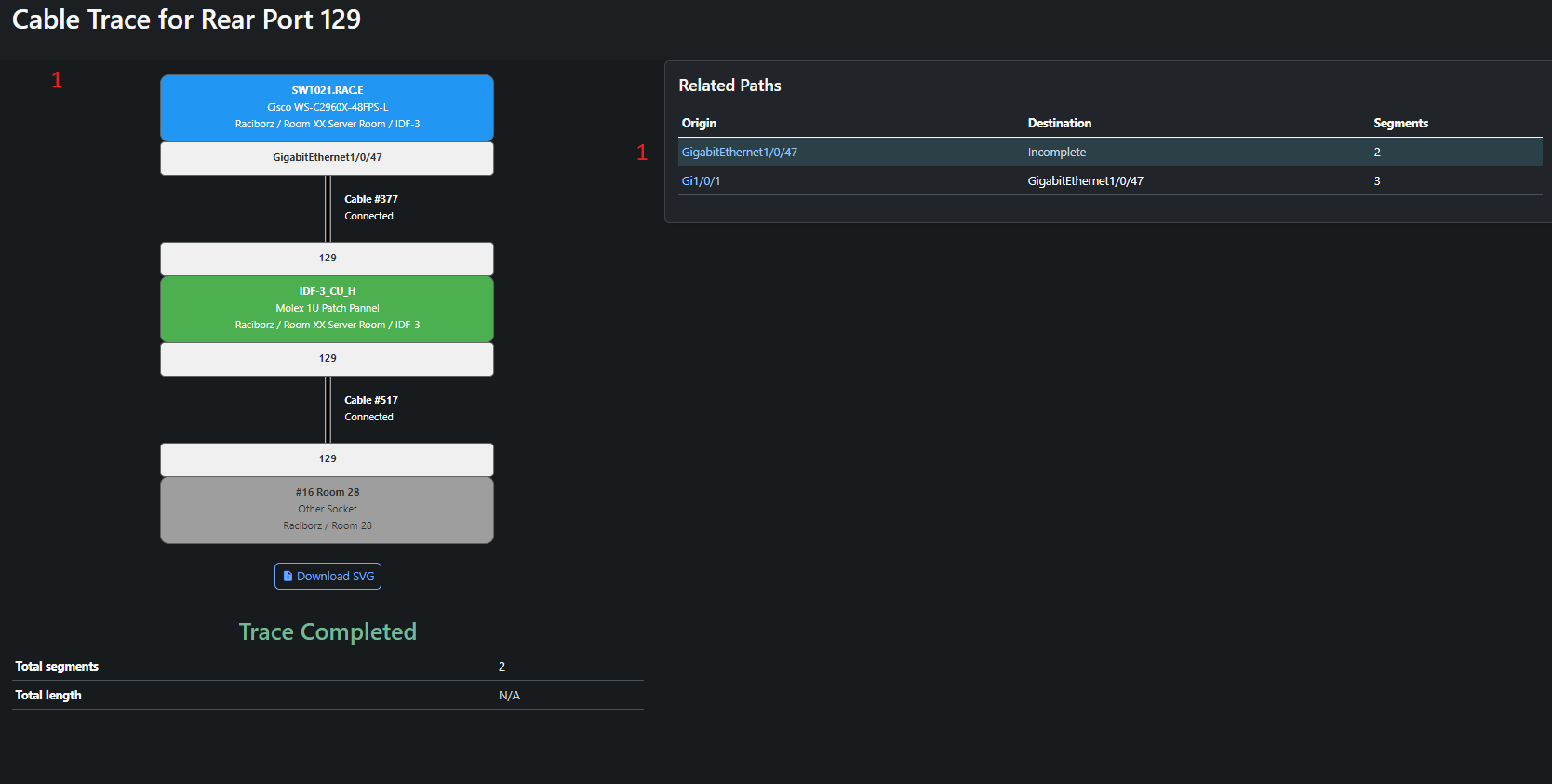Click the Total segments label

[x=57, y=667]
